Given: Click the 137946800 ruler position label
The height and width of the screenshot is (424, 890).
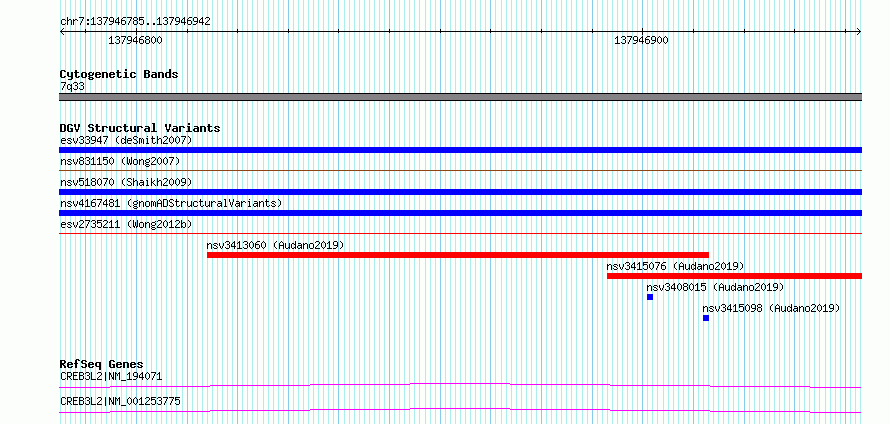Looking at the screenshot, I should point(135,40).
